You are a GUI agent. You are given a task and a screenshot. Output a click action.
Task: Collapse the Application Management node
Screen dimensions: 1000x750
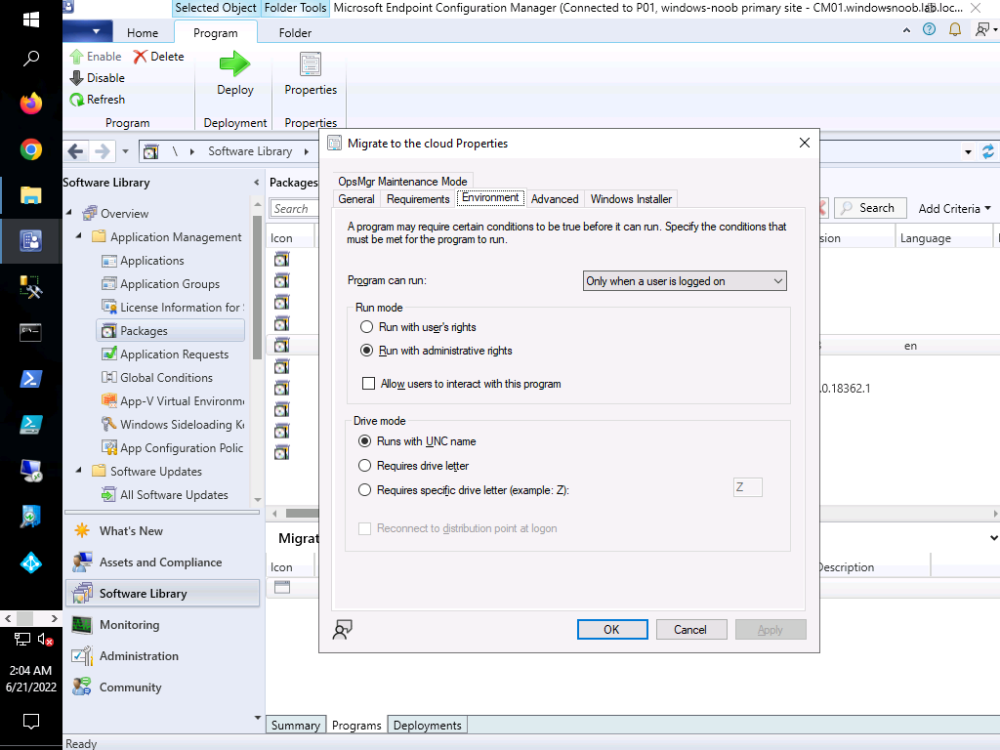tap(79, 236)
